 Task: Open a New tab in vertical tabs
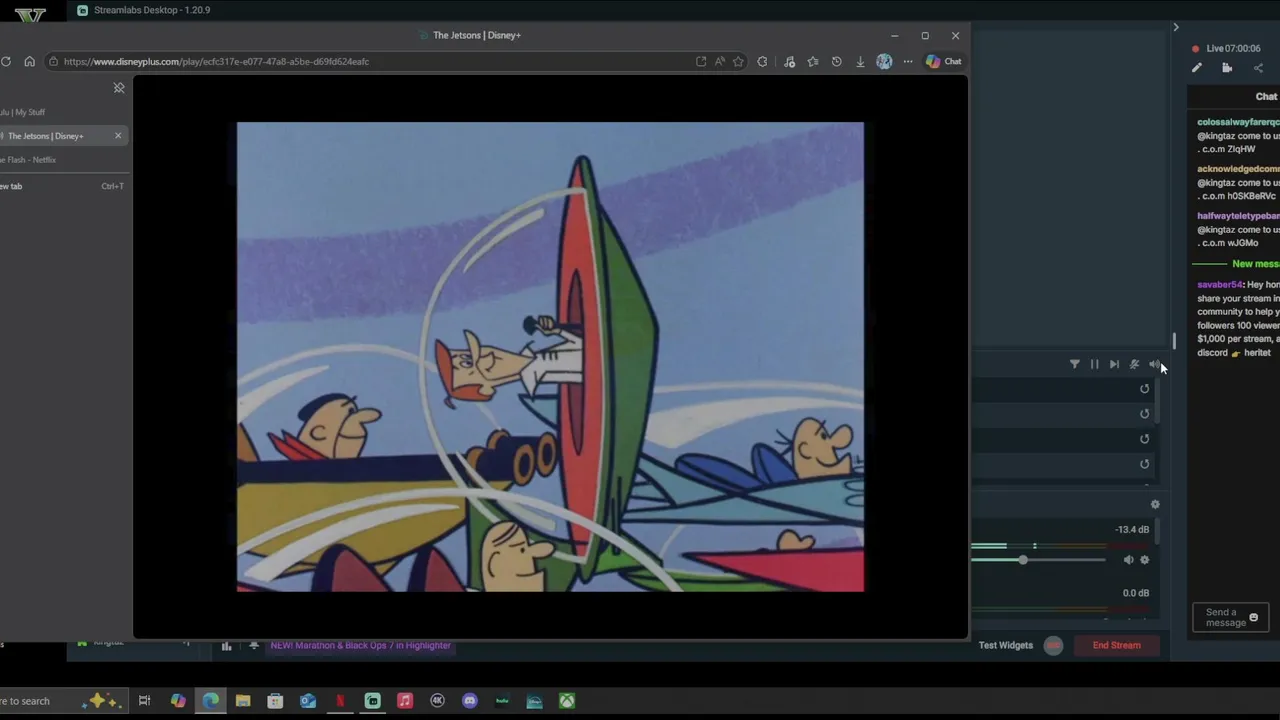(x=63, y=185)
